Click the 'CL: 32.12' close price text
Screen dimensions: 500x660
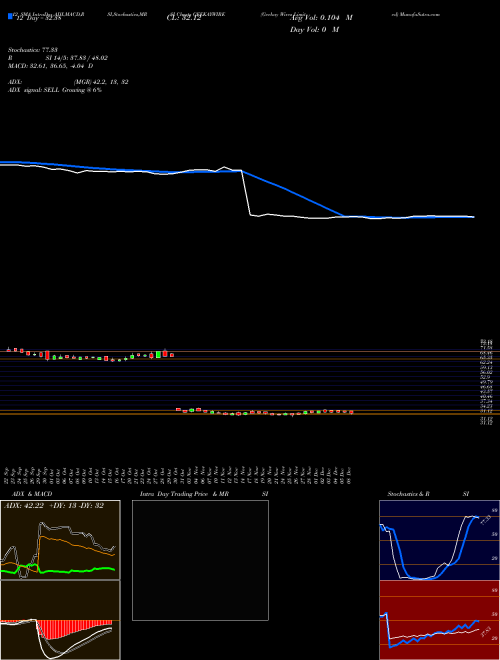[x=184, y=18]
